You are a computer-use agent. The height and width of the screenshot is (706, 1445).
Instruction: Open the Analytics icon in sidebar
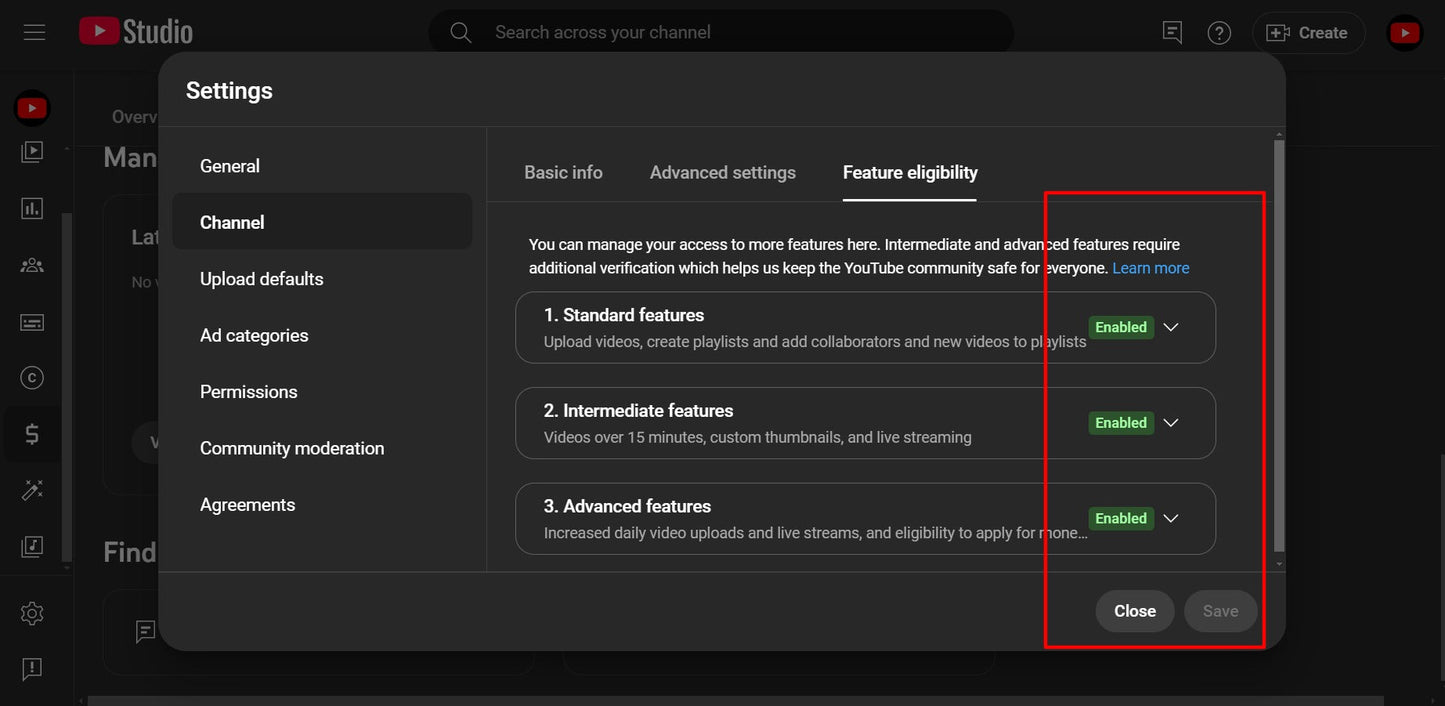[x=32, y=208]
